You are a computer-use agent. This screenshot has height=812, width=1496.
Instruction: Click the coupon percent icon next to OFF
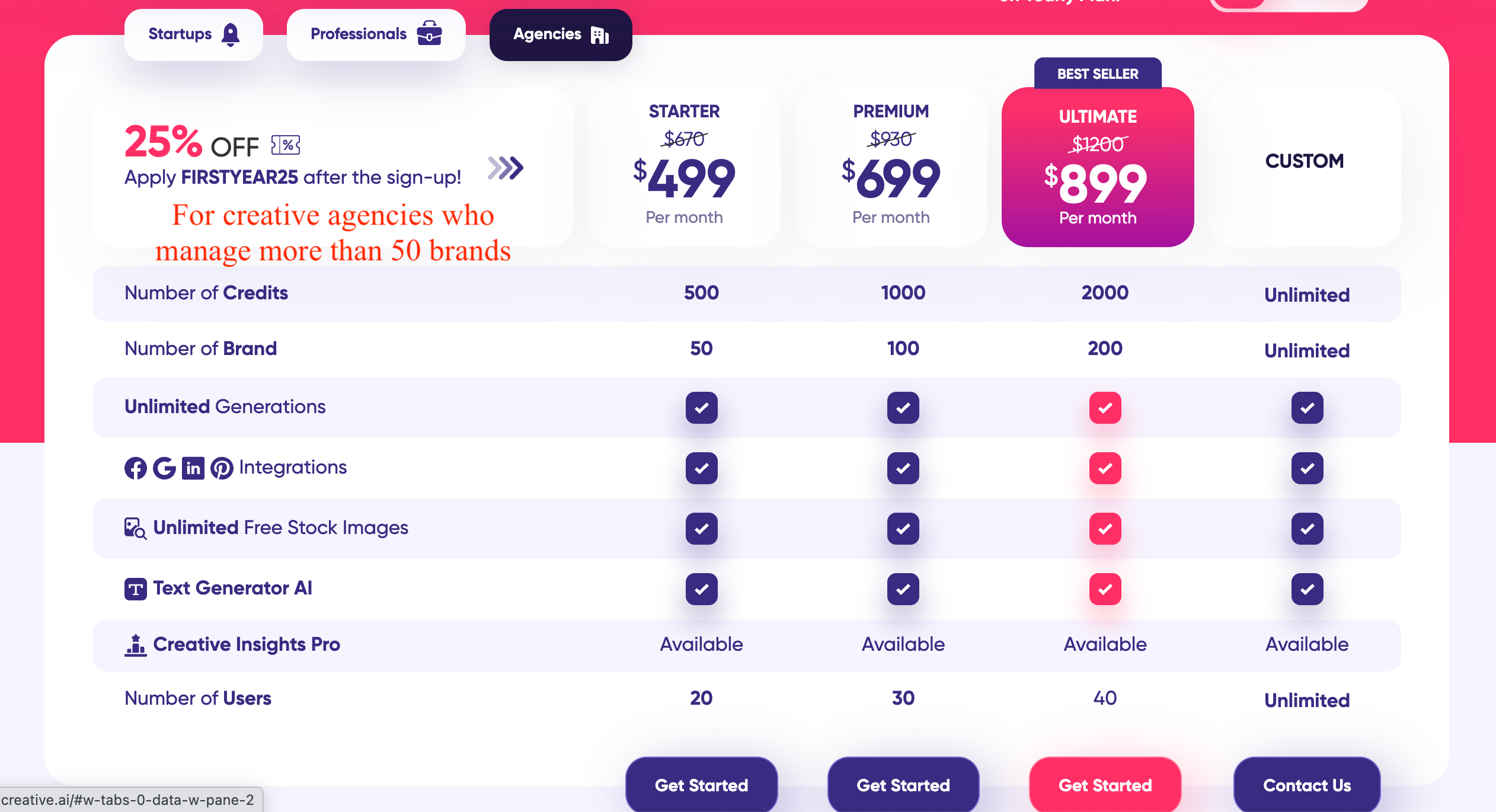coord(286,145)
